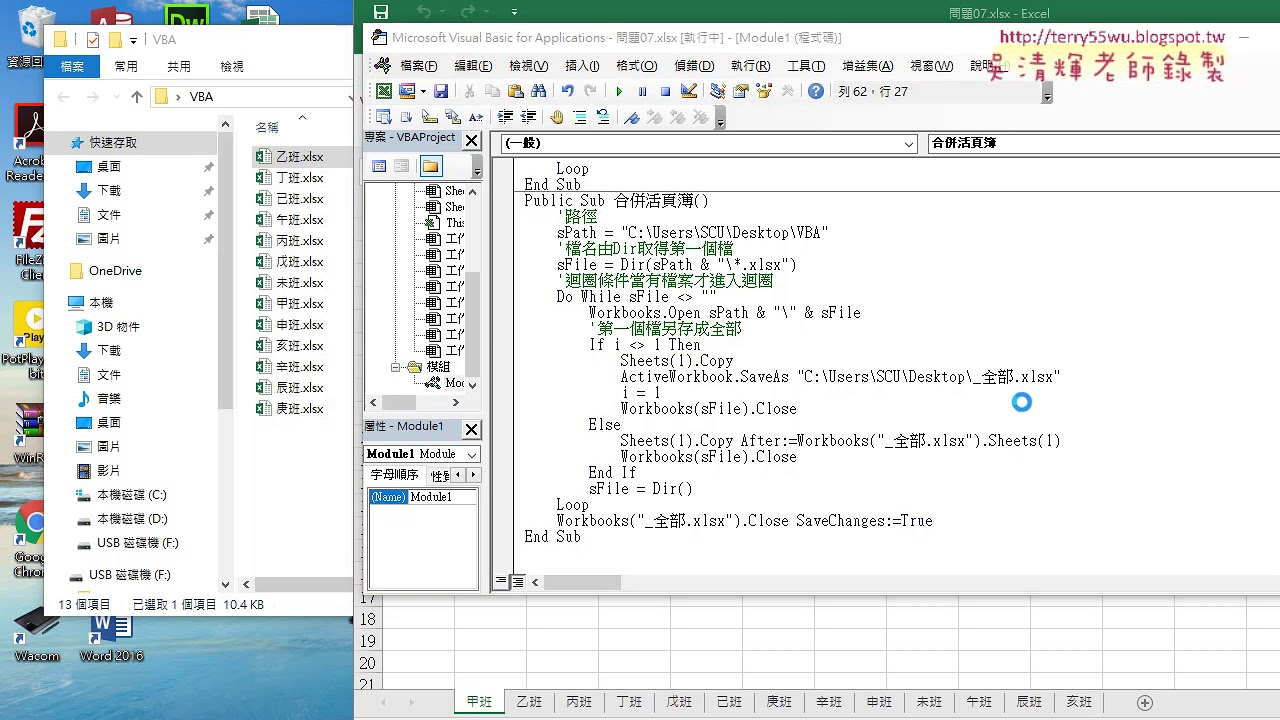Click the Excel save icon in title bar
The width and height of the screenshot is (1280, 720).
click(x=381, y=13)
